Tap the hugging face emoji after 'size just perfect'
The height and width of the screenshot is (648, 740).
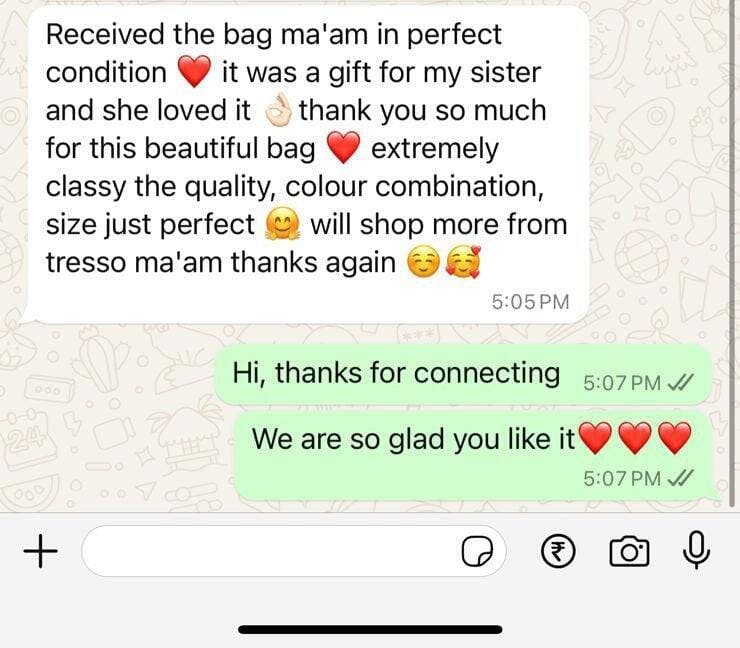(282, 225)
